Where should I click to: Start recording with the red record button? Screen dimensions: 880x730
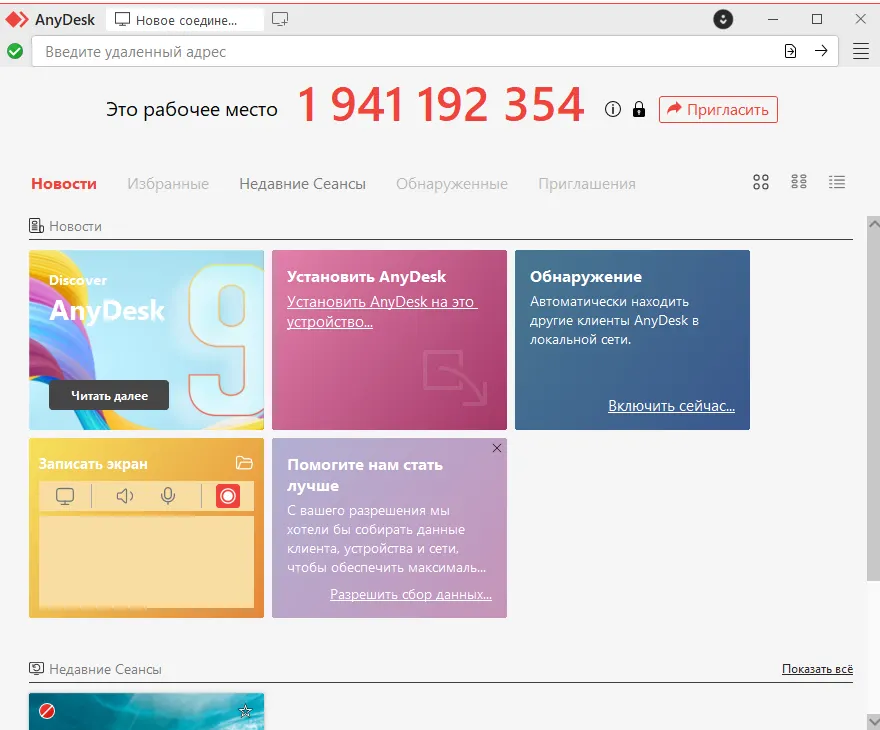228,496
